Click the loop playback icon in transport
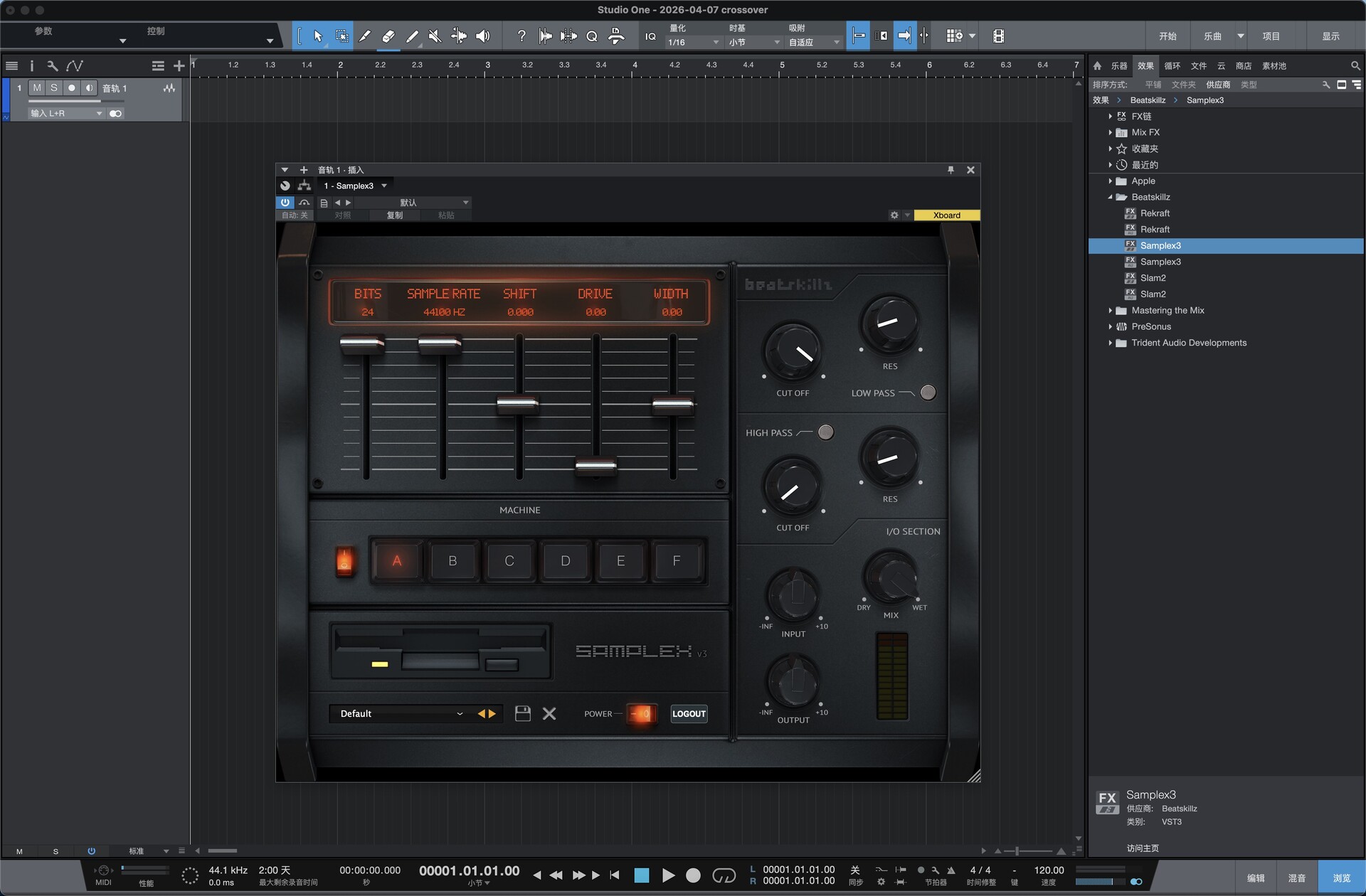Image resolution: width=1366 pixels, height=896 pixels. [724, 875]
